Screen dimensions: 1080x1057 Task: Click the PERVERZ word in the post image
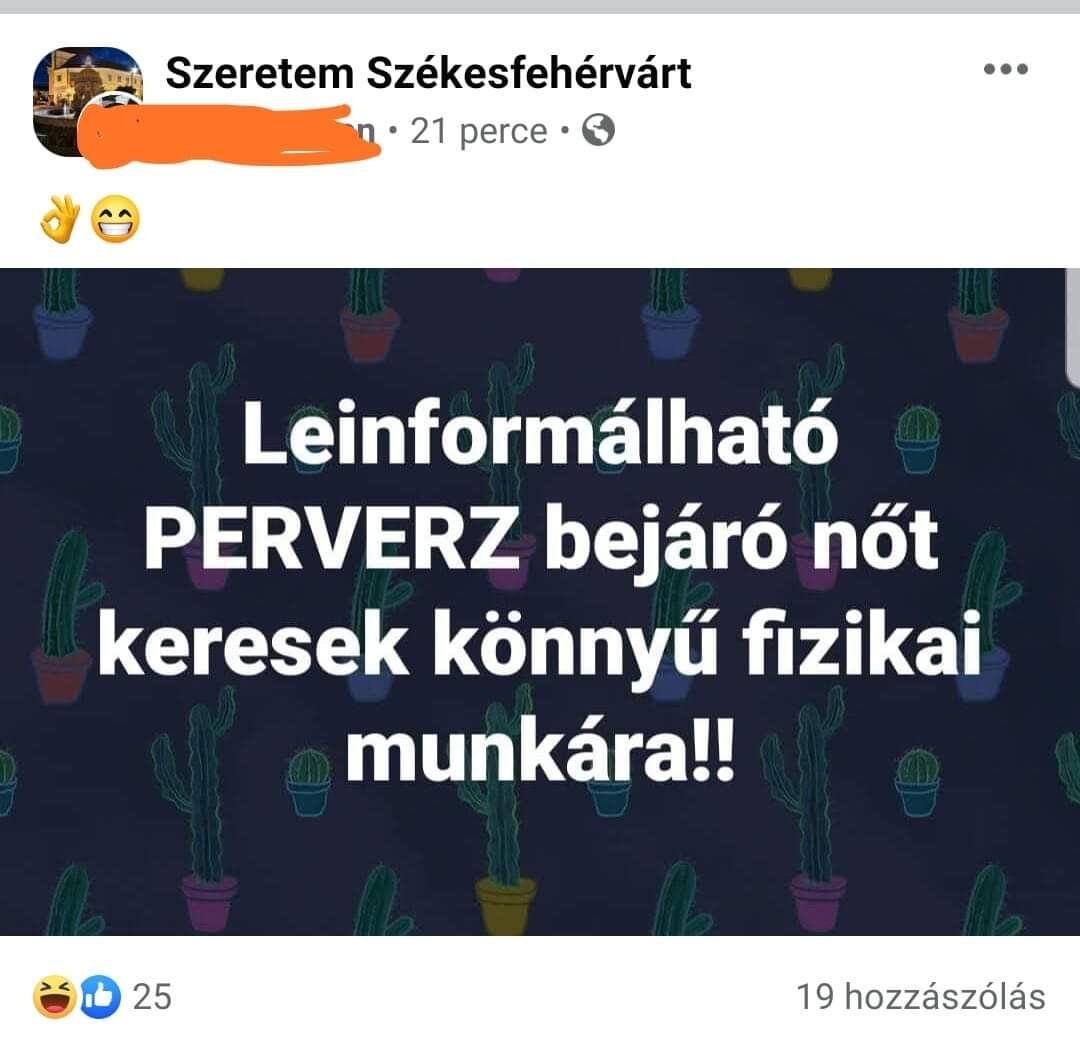[x=333, y=541]
